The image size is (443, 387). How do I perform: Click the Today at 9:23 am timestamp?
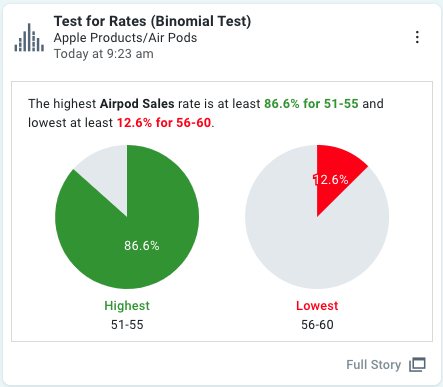(104, 54)
